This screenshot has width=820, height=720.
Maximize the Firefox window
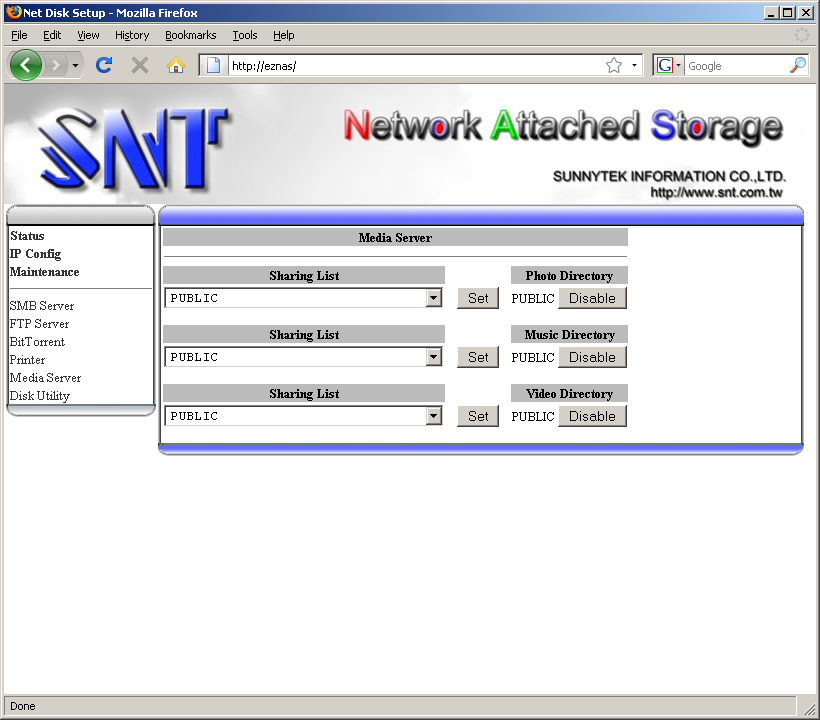tap(788, 13)
